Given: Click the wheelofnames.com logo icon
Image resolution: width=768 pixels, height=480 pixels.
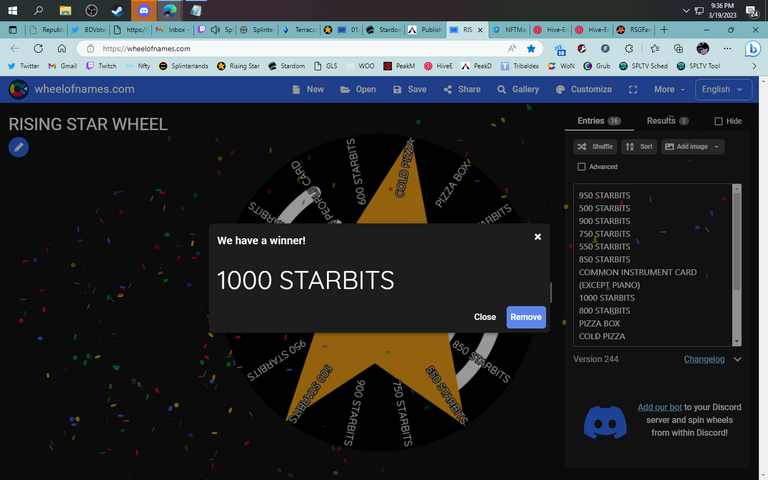Looking at the screenshot, I should (19, 89).
